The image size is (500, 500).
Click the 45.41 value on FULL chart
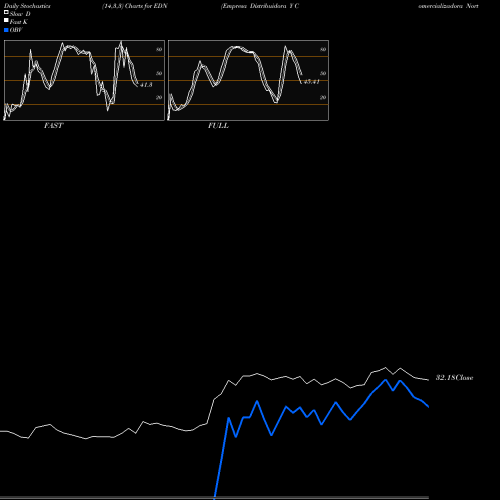click(x=312, y=82)
